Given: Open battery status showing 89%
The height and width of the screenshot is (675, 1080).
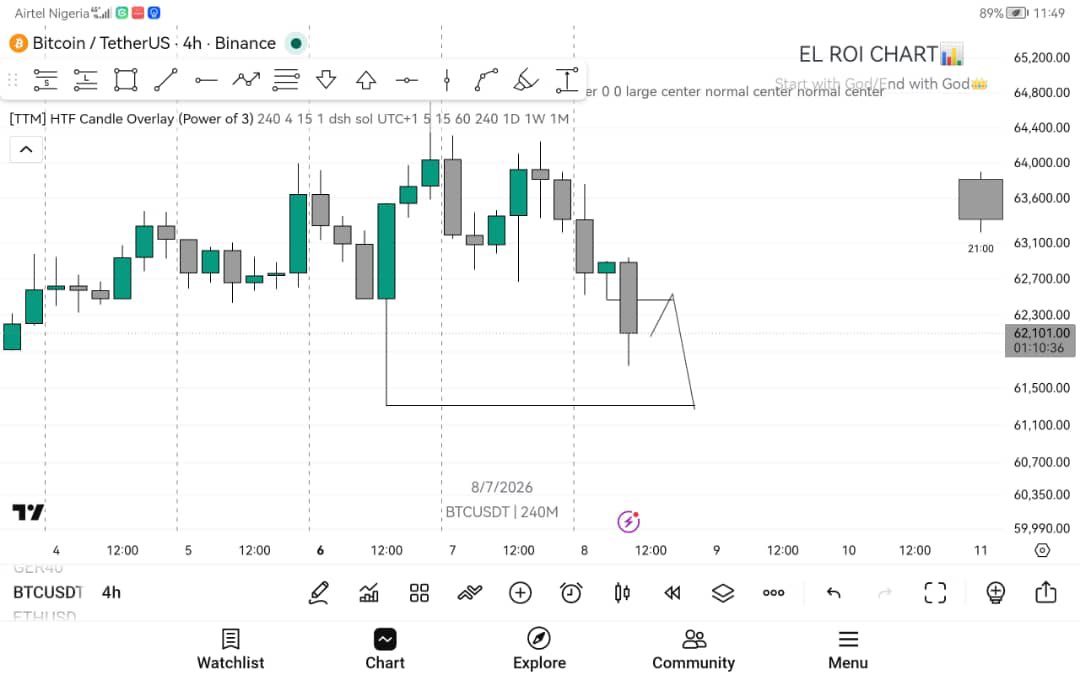Looking at the screenshot, I should [x=1003, y=13].
